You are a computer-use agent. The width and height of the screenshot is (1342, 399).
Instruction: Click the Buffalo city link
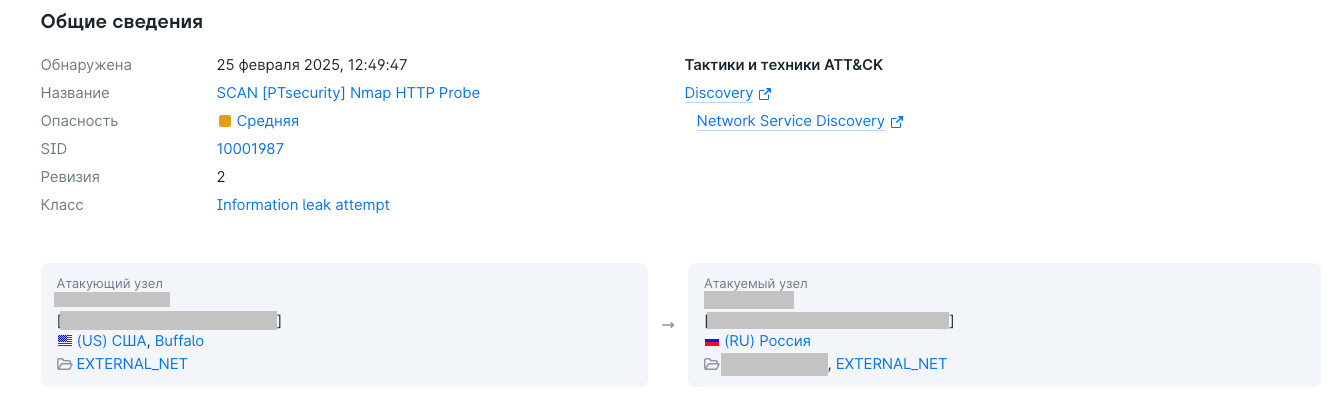click(x=179, y=341)
